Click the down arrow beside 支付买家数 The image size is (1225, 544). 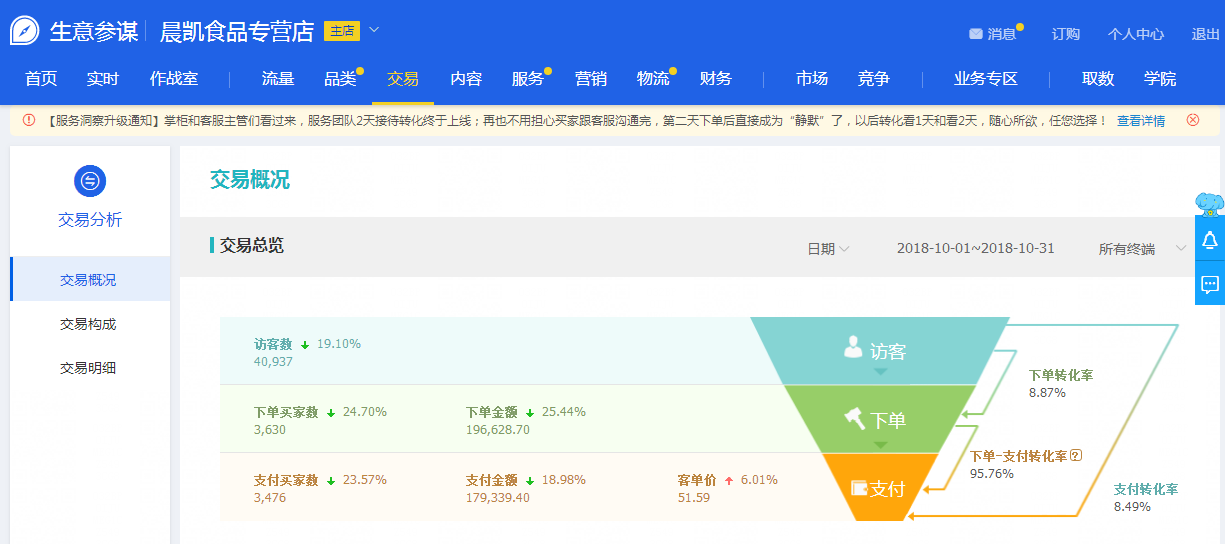tap(331, 481)
